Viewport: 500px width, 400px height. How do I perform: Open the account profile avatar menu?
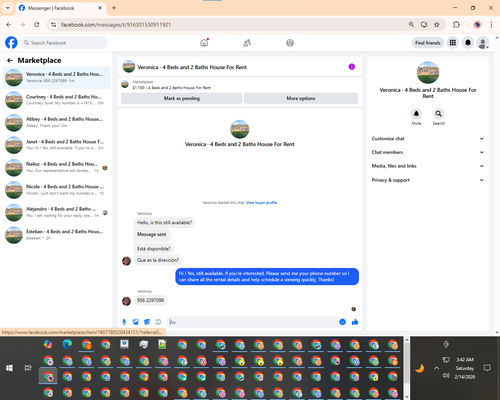click(483, 43)
